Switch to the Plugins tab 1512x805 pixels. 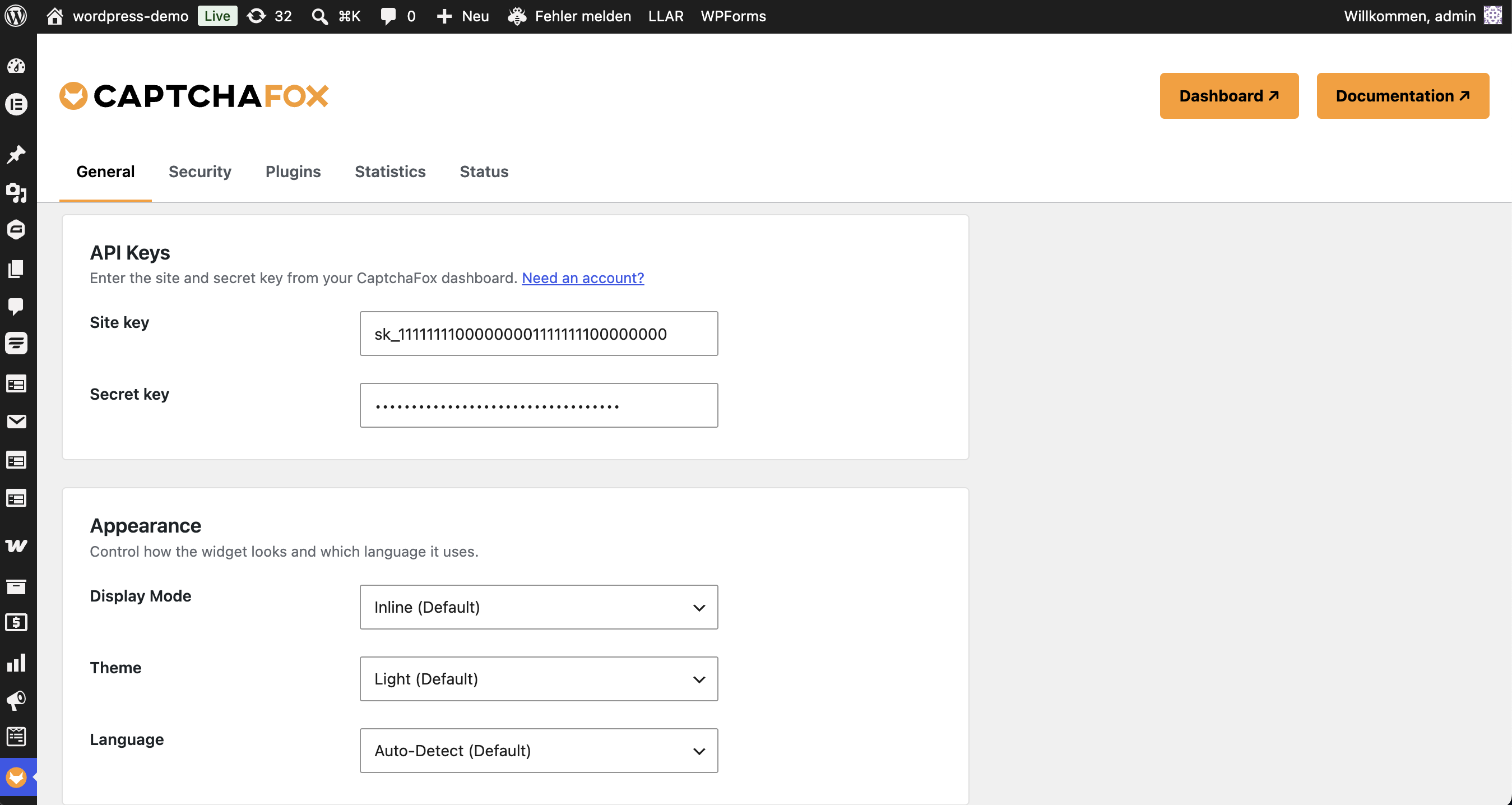coord(294,172)
